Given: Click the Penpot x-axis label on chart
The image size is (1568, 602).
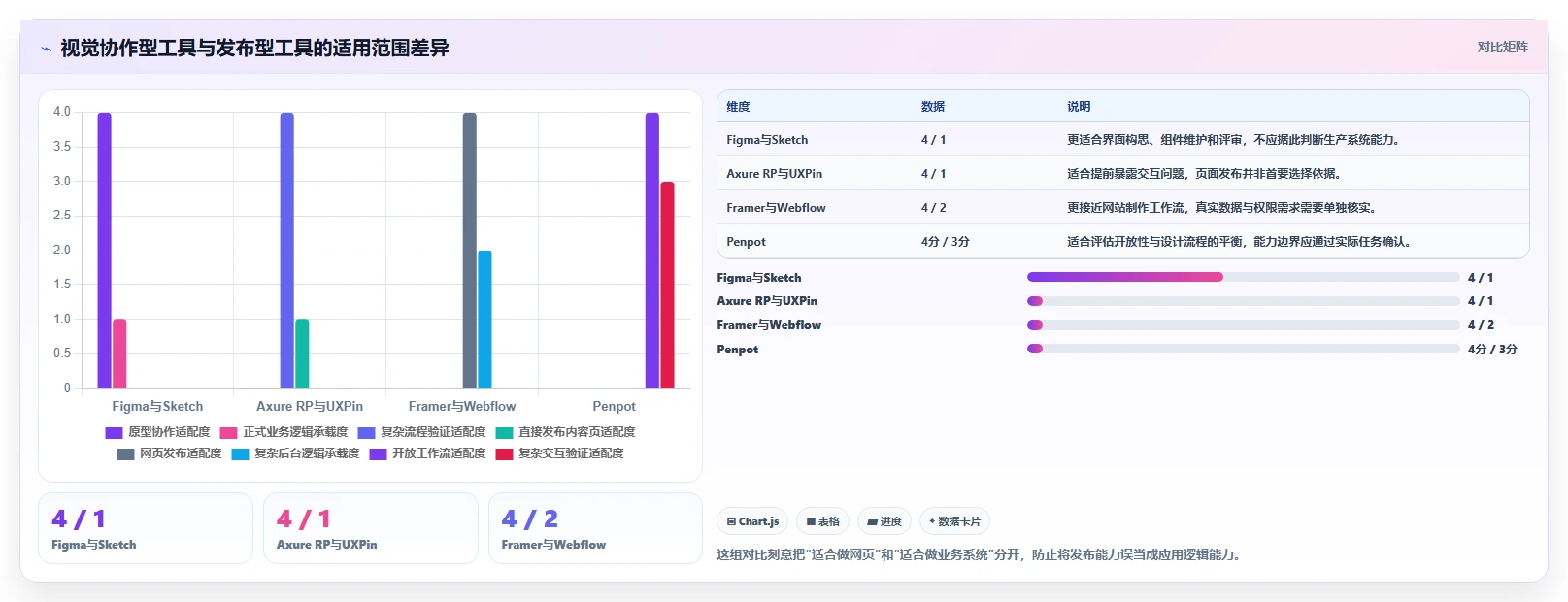Looking at the screenshot, I should (x=614, y=406).
